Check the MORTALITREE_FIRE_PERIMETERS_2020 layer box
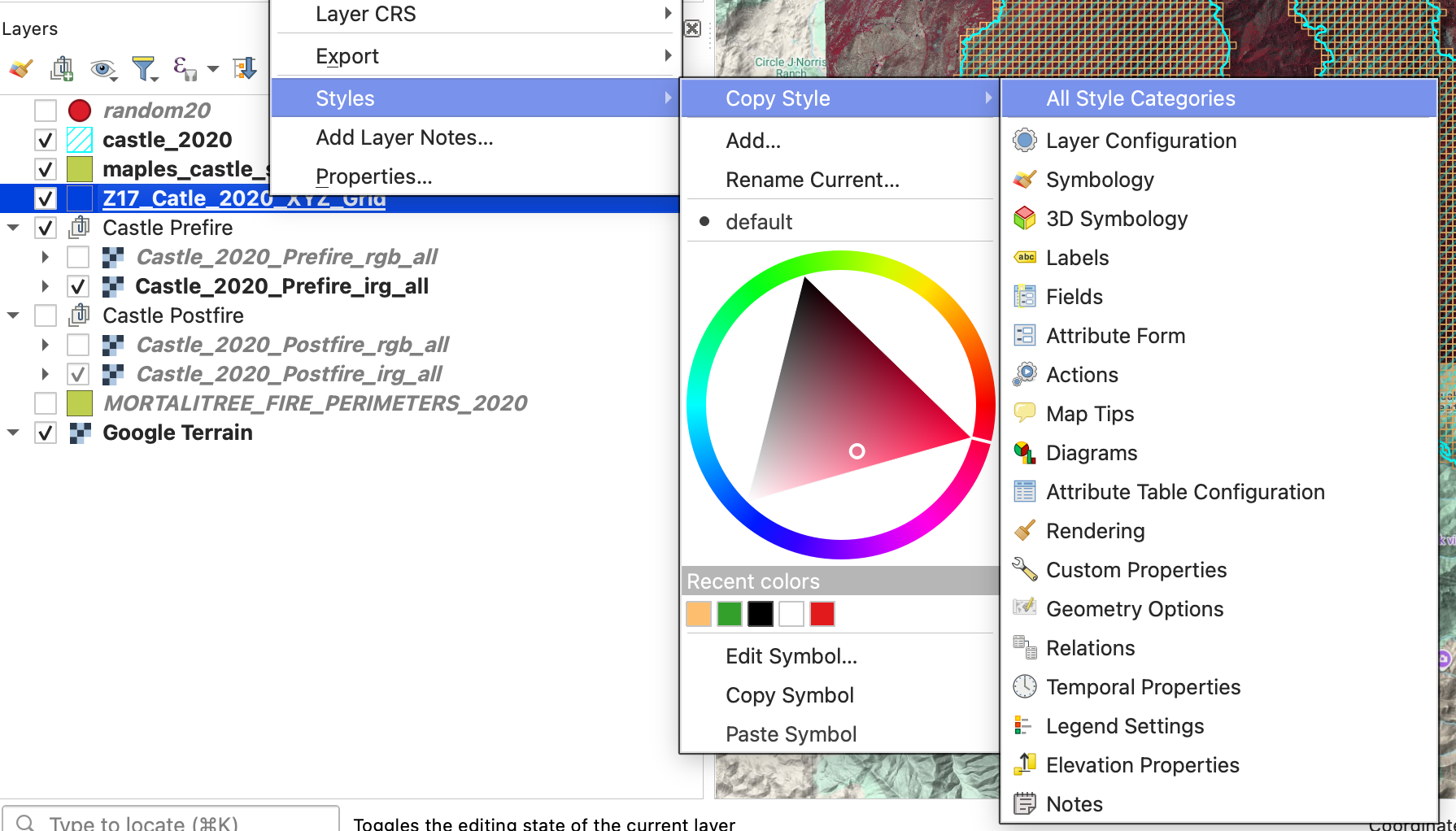 [x=46, y=403]
